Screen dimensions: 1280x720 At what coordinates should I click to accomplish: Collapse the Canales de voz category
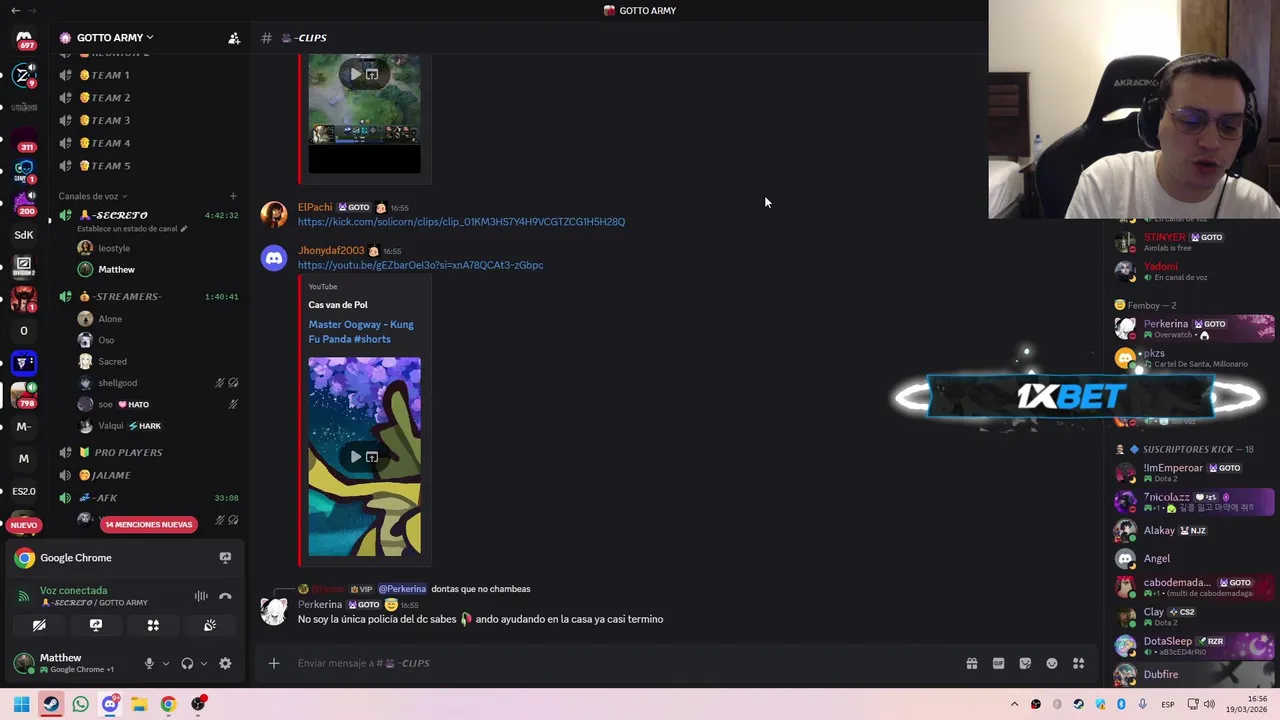tap(93, 196)
